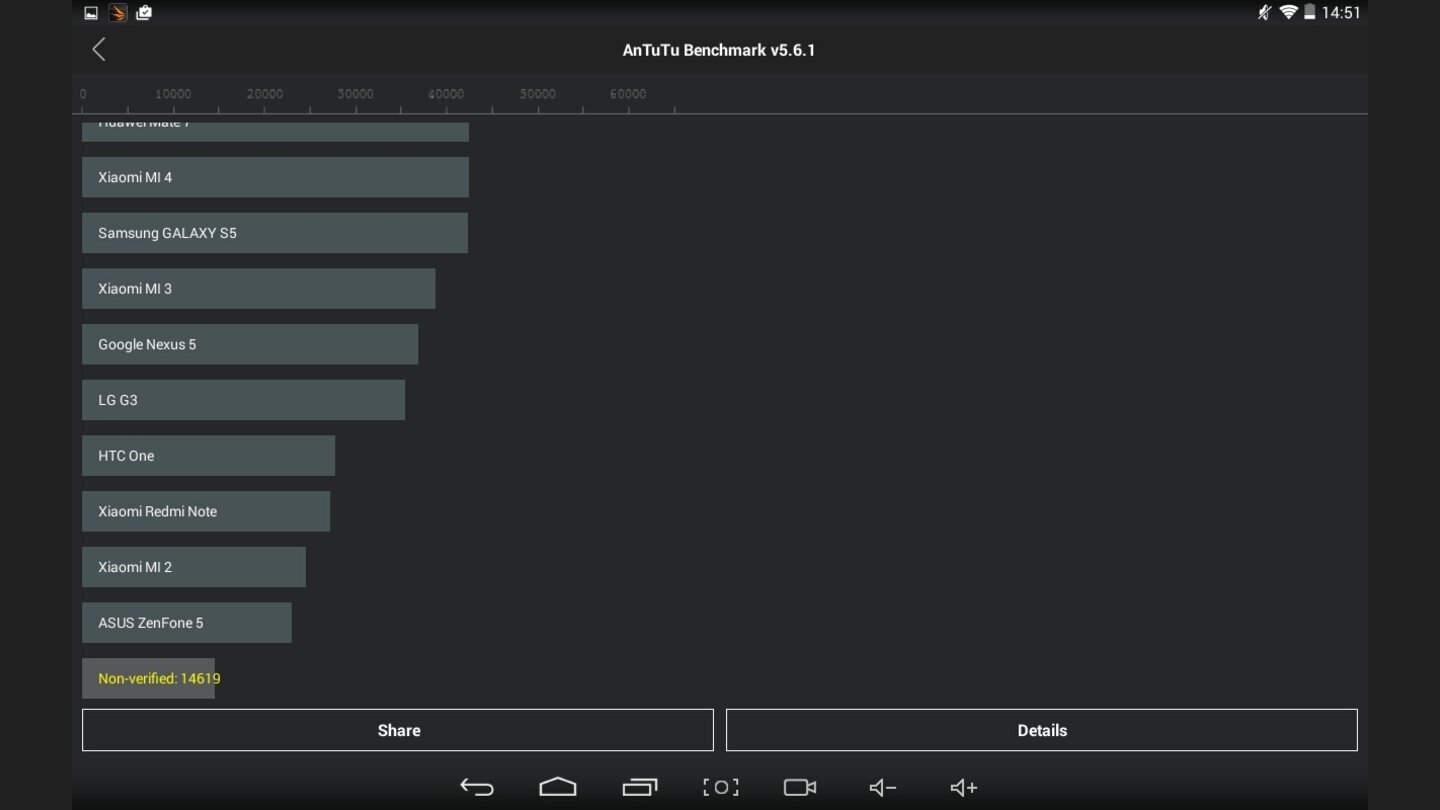Tap the battery status icon
1440x810 pixels.
[1309, 13]
